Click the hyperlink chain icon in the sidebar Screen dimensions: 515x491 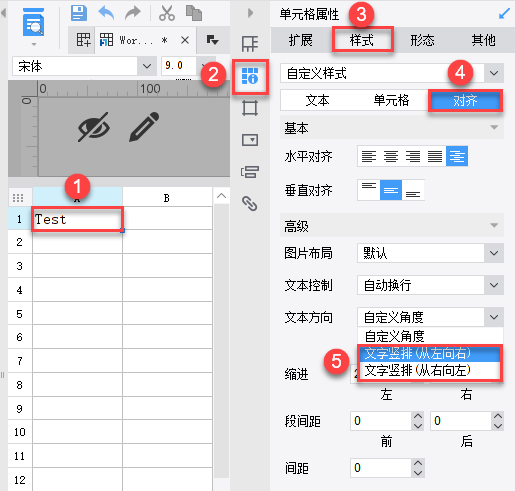coord(250,203)
